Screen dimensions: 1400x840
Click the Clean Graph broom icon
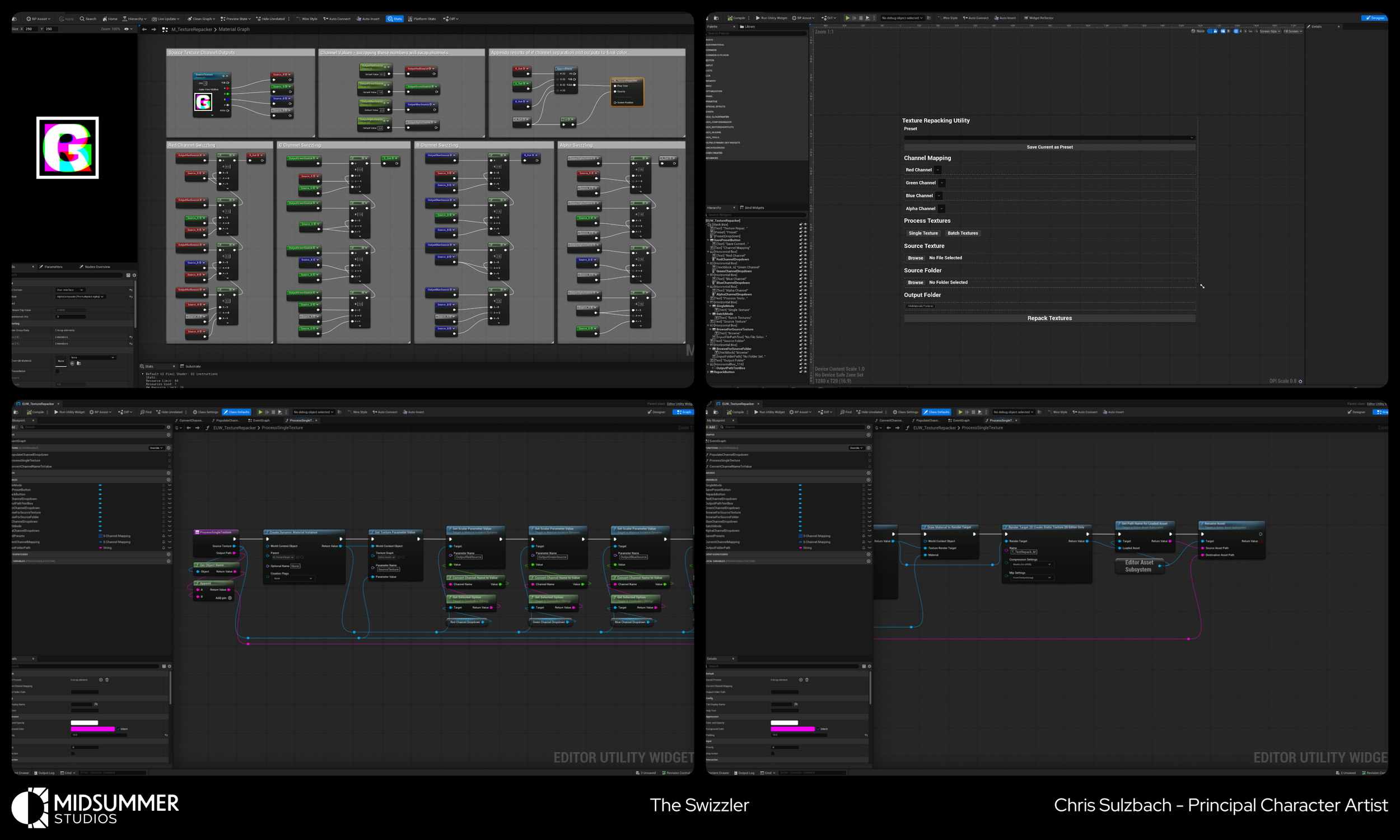click(190, 18)
